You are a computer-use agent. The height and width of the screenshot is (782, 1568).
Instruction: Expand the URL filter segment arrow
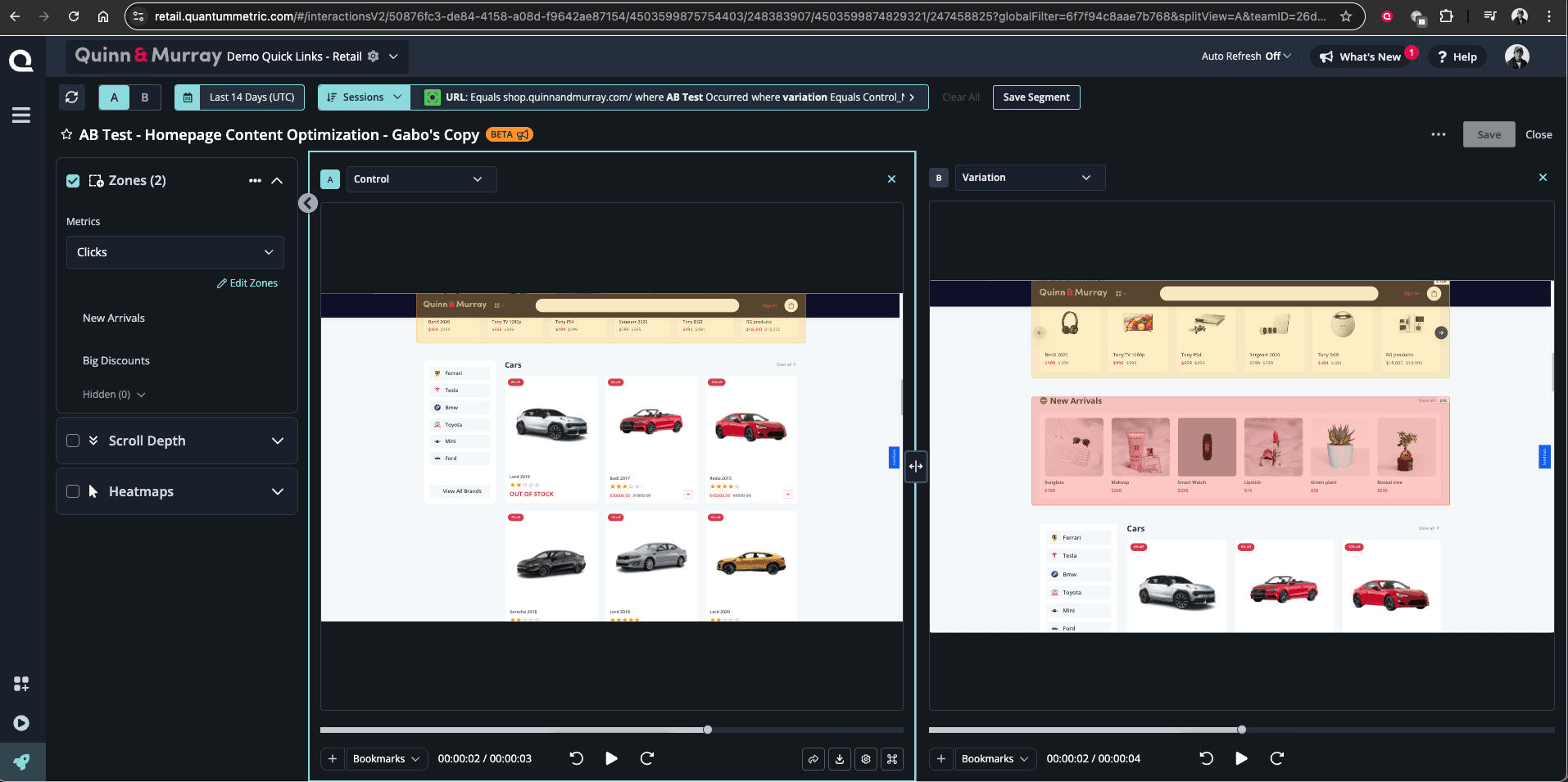click(912, 97)
